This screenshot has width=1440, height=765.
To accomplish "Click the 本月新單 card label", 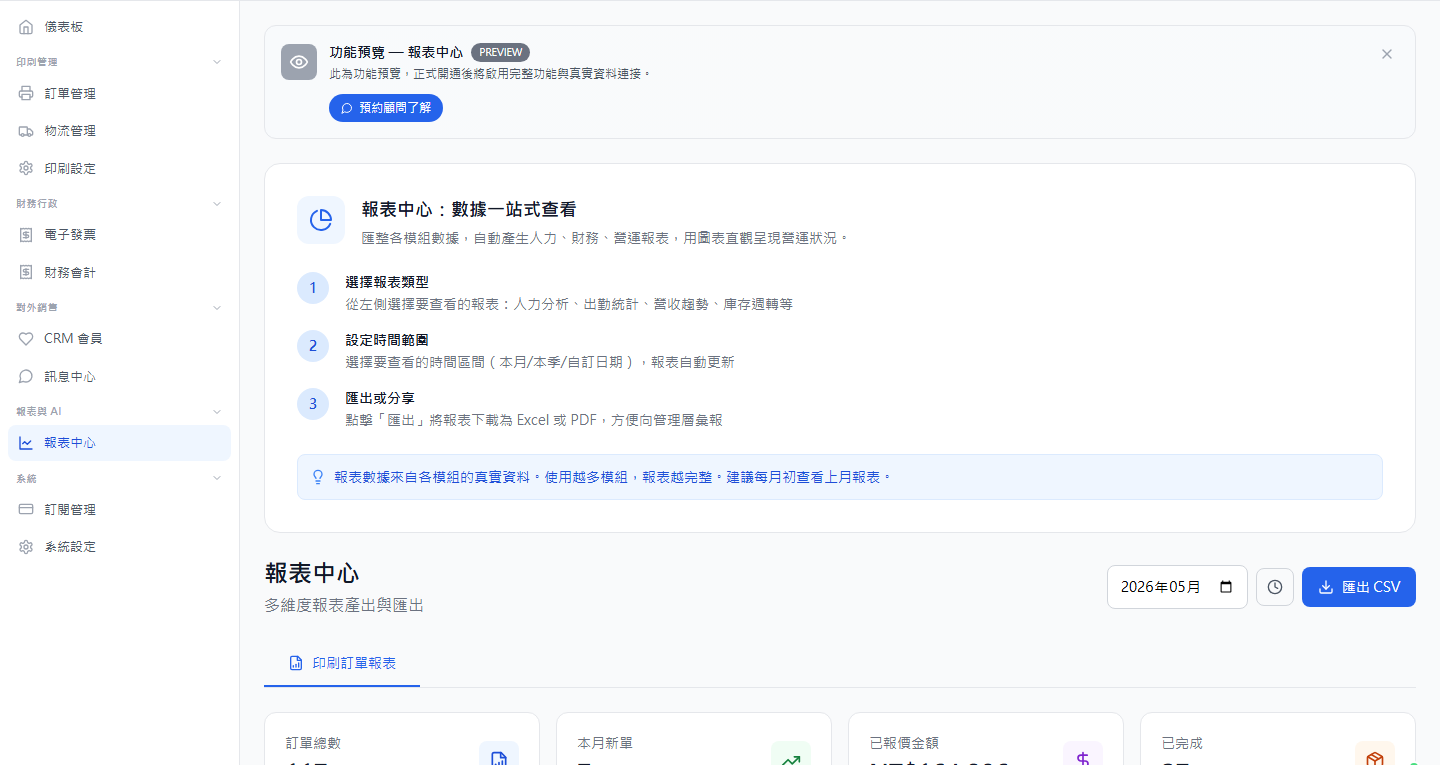I will pos(605,743).
